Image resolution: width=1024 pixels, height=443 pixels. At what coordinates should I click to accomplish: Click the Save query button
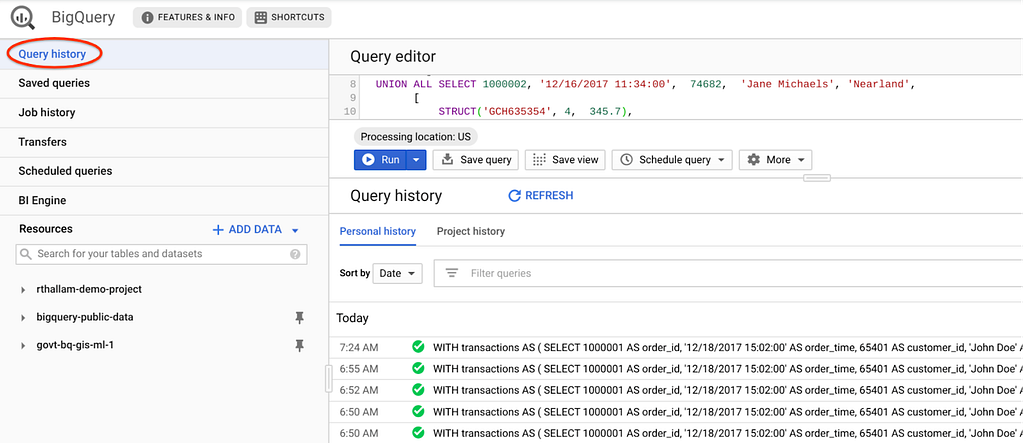pos(476,159)
